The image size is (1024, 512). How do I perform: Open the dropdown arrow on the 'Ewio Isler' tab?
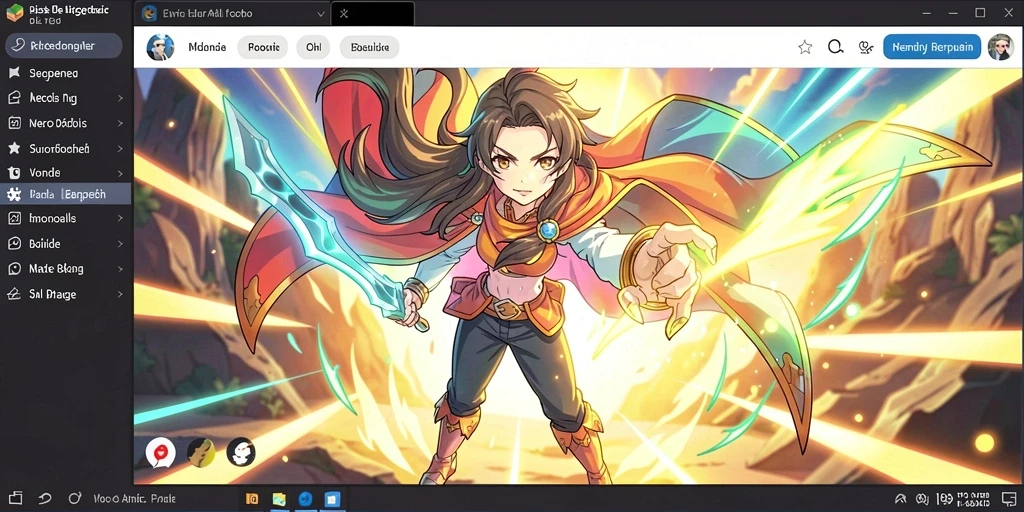[x=320, y=14]
